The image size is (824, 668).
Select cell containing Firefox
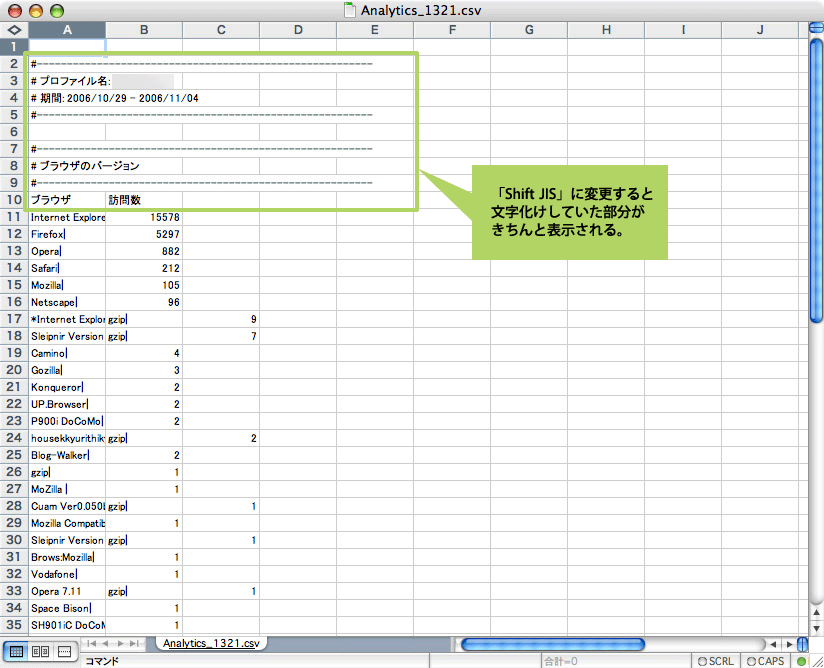(66, 234)
